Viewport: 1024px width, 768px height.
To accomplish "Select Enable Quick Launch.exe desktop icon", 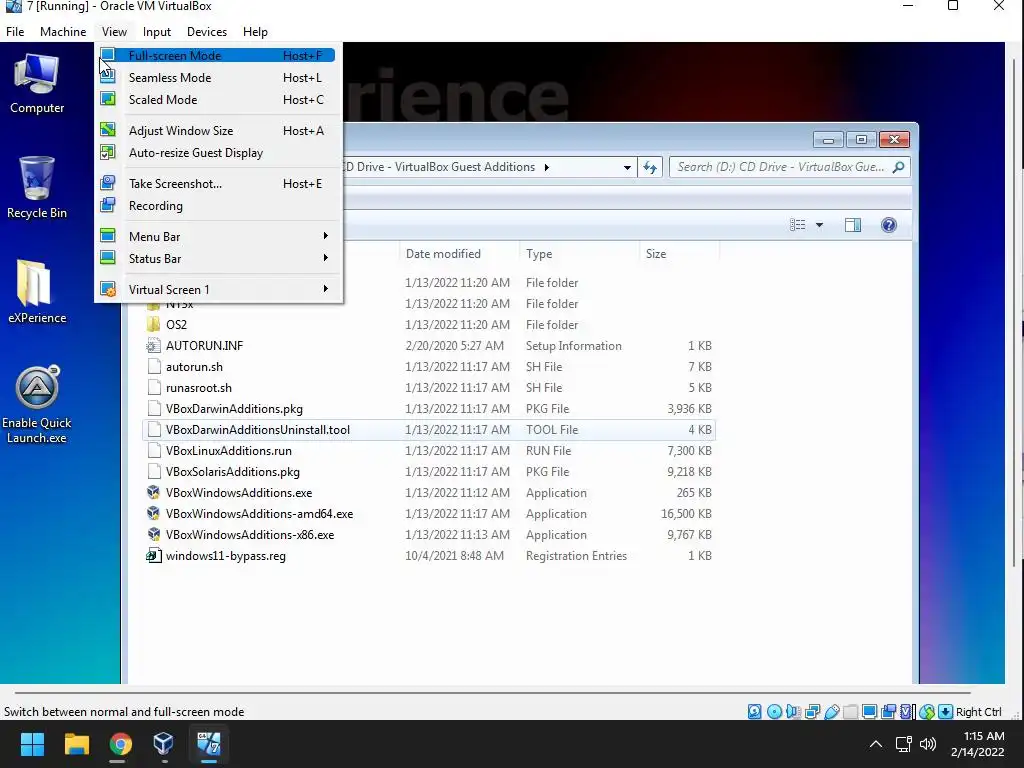I will pos(37,405).
